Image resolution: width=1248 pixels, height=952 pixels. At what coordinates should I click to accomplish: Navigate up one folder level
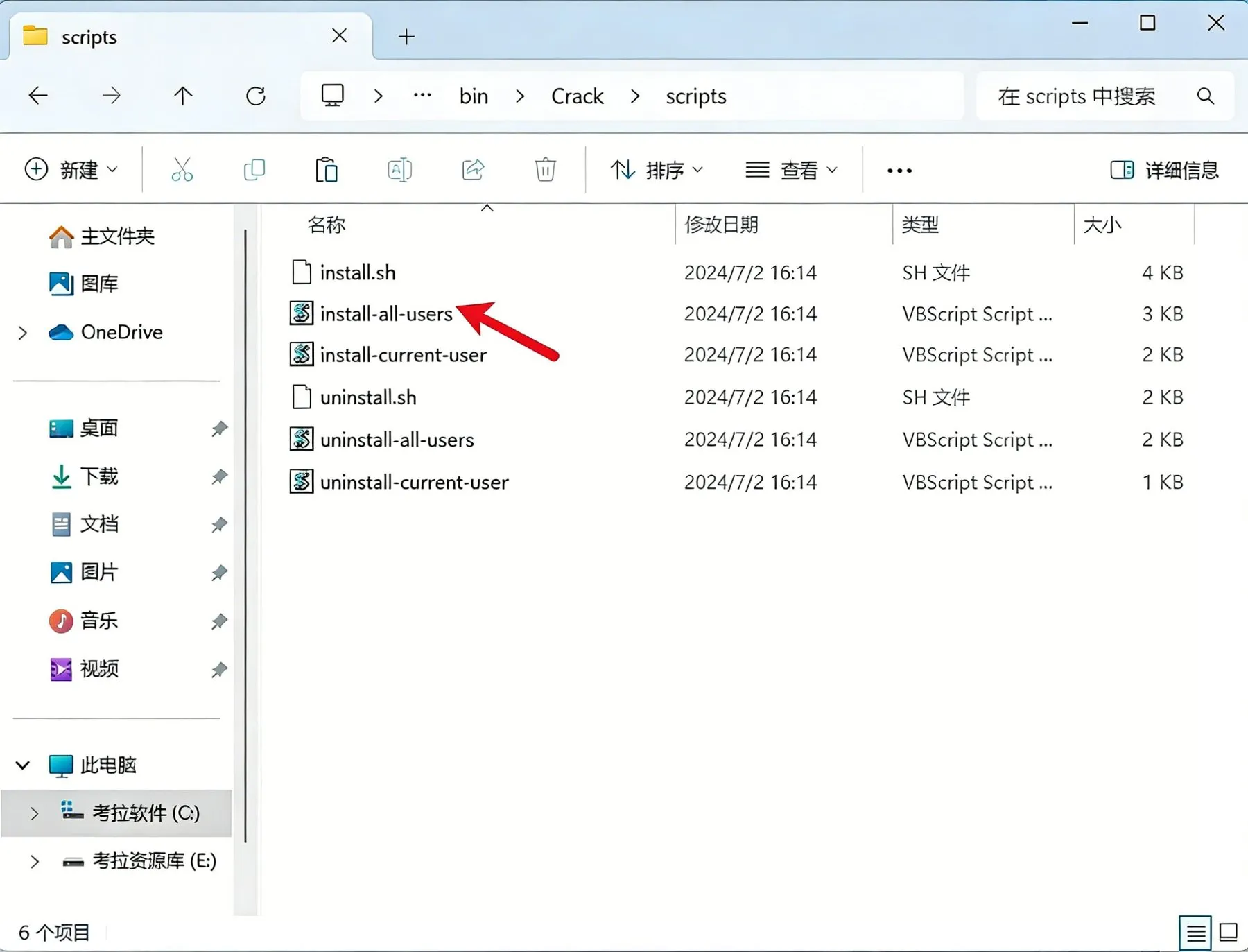[x=183, y=96]
